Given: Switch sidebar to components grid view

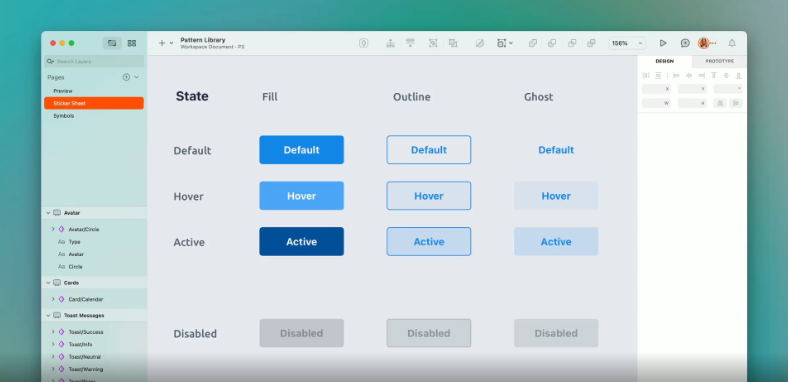Looking at the screenshot, I should [132, 43].
